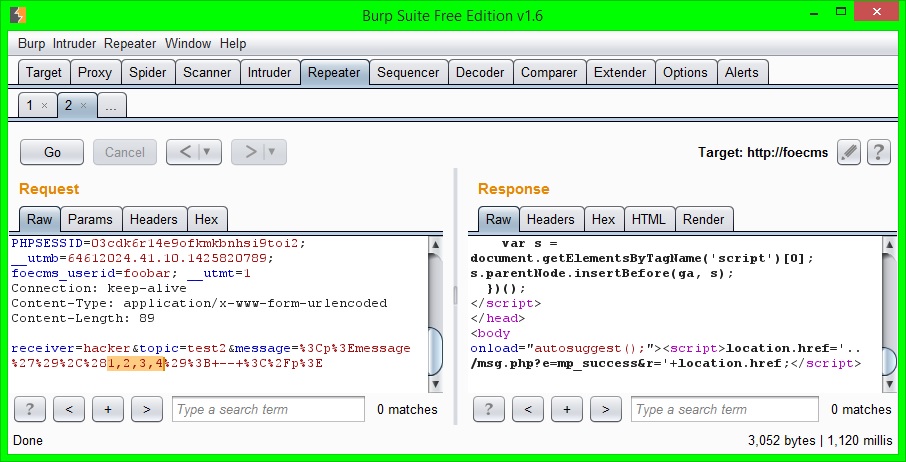Select the request Hex tab

tap(207, 219)
